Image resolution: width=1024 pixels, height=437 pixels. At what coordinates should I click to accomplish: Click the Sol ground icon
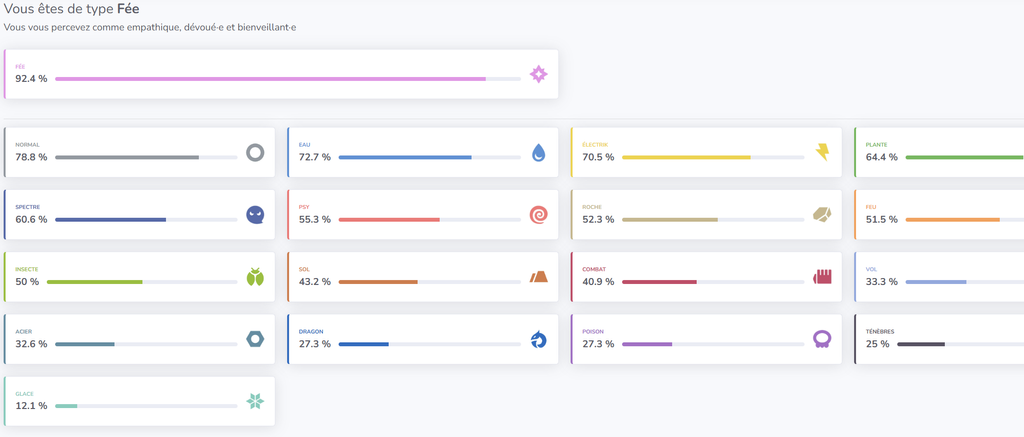538,277
